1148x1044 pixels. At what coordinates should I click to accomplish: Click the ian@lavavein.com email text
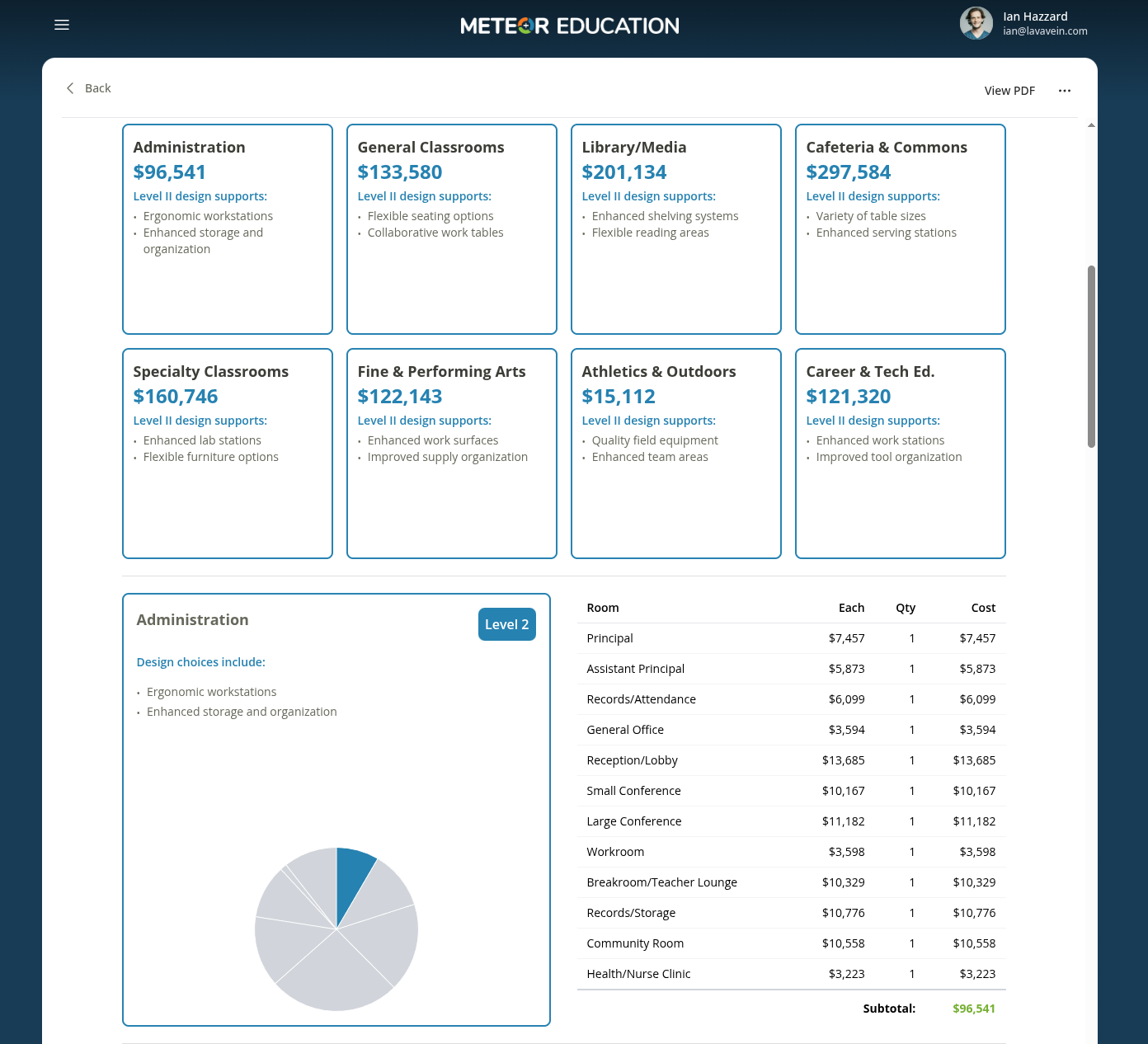point(1045,31)
